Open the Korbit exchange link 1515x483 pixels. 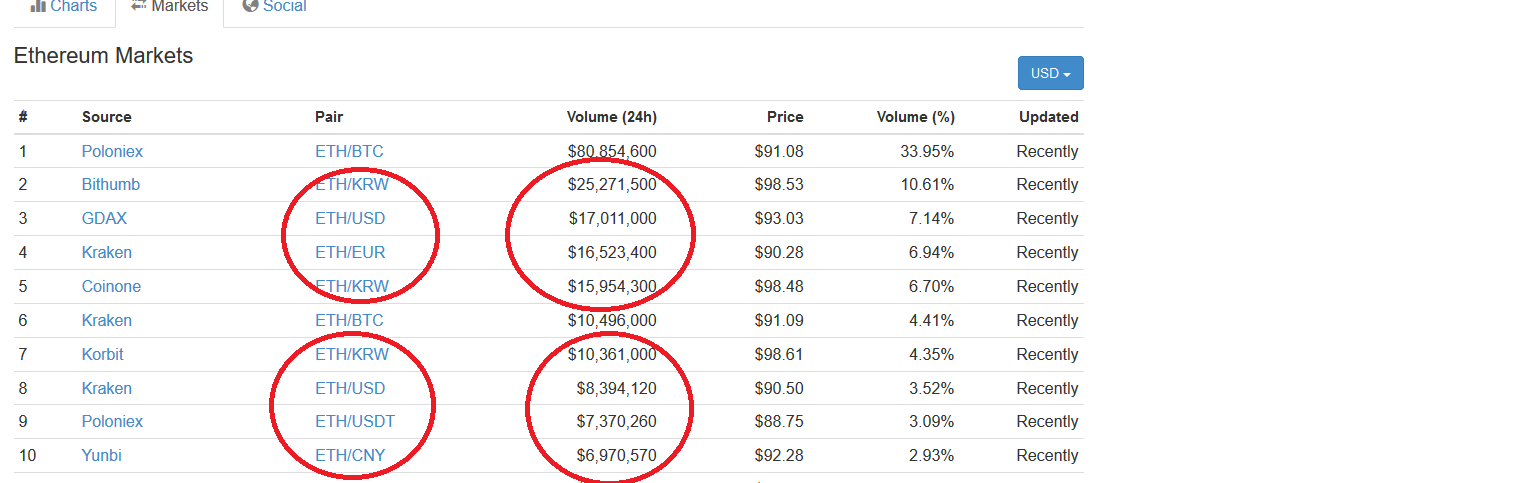[x=103, y=355]
